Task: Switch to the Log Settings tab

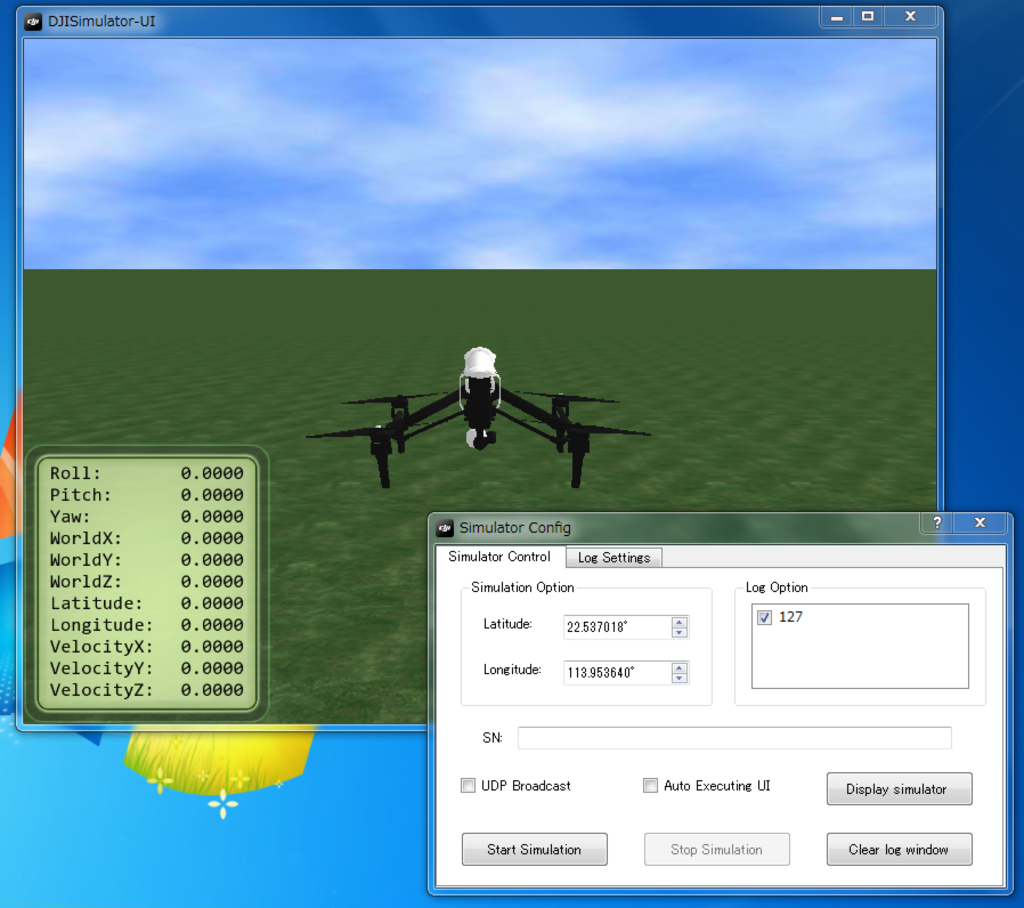Action: 613,558
